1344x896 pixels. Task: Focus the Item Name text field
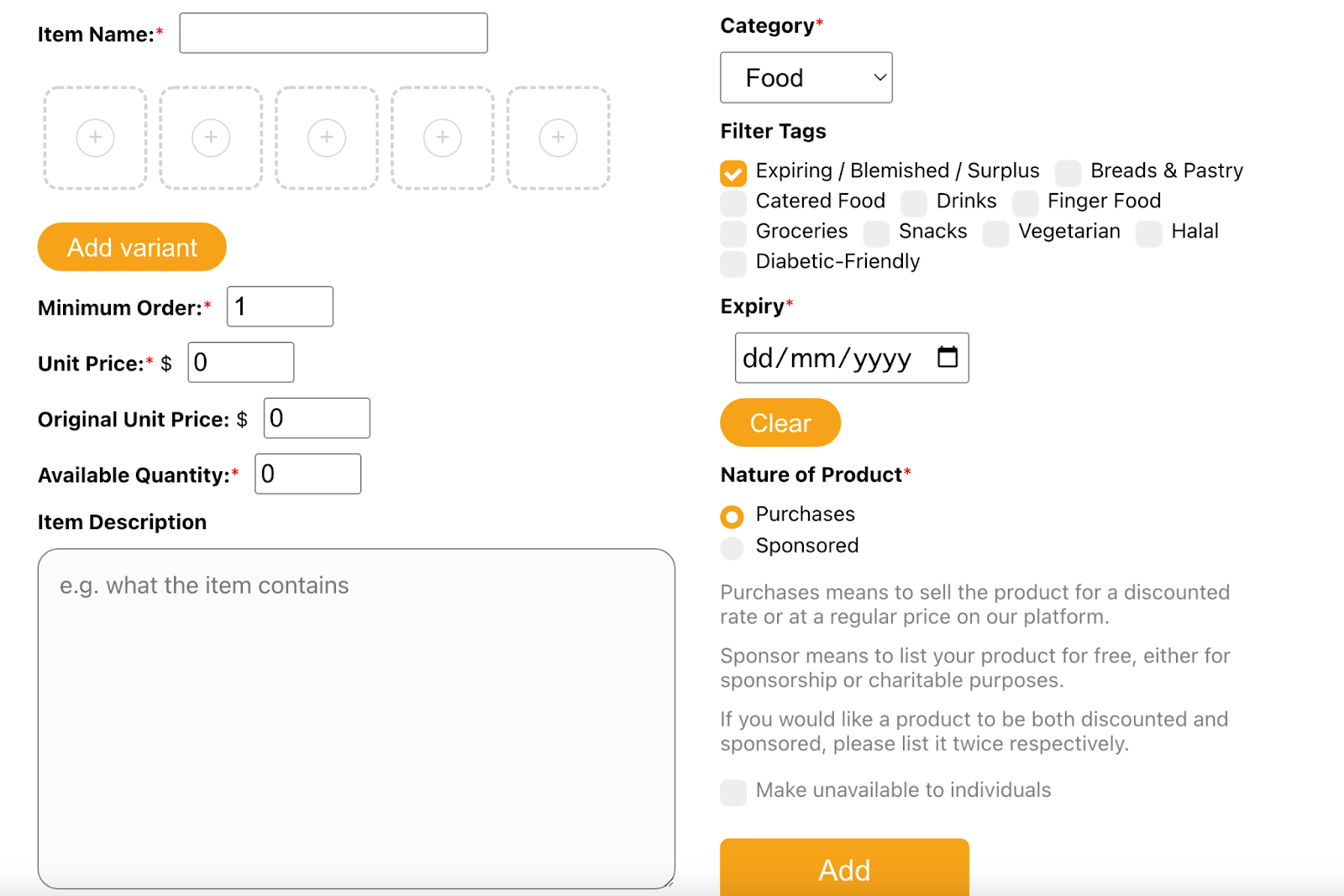click(x=333, y=34)
